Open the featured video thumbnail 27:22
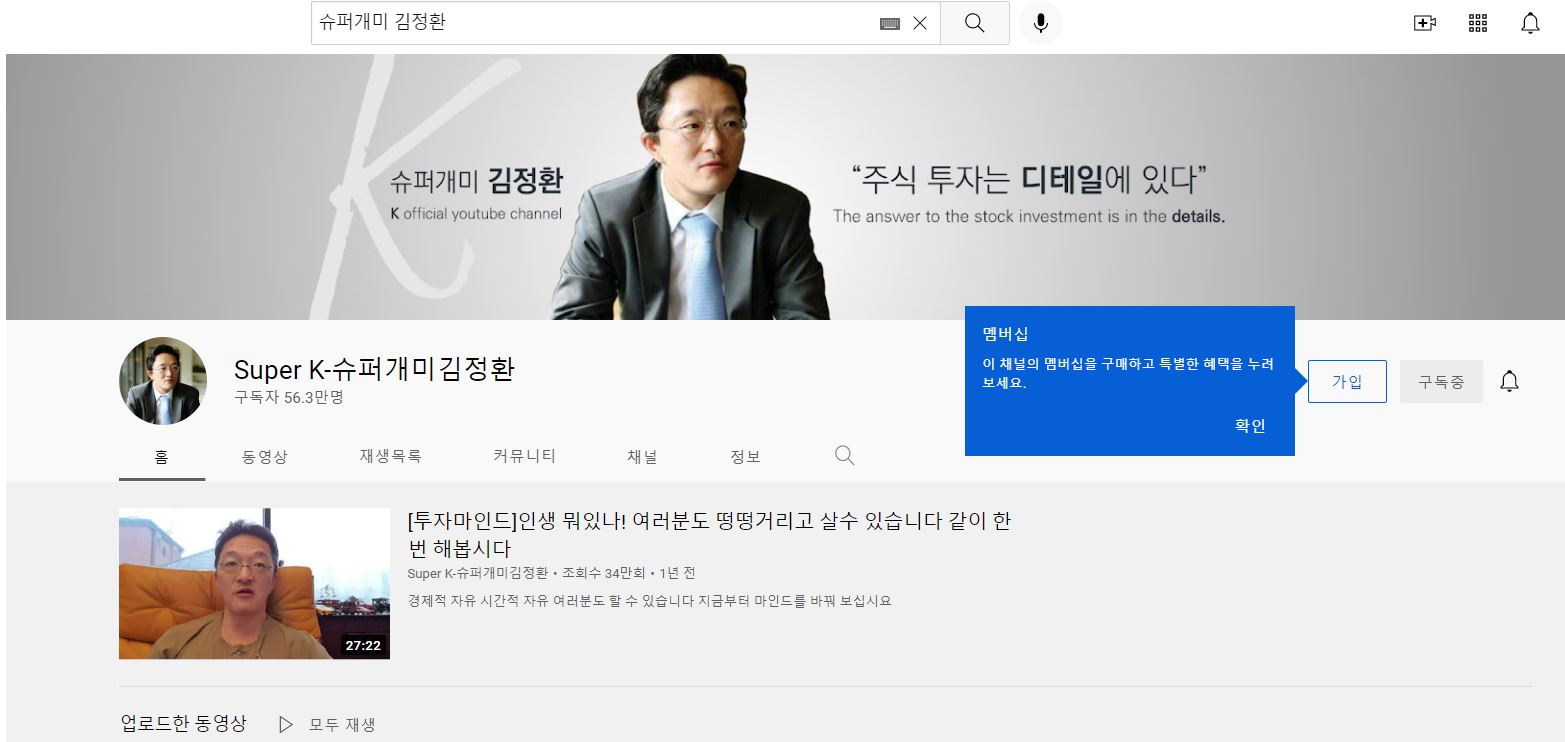 [254, 584]
